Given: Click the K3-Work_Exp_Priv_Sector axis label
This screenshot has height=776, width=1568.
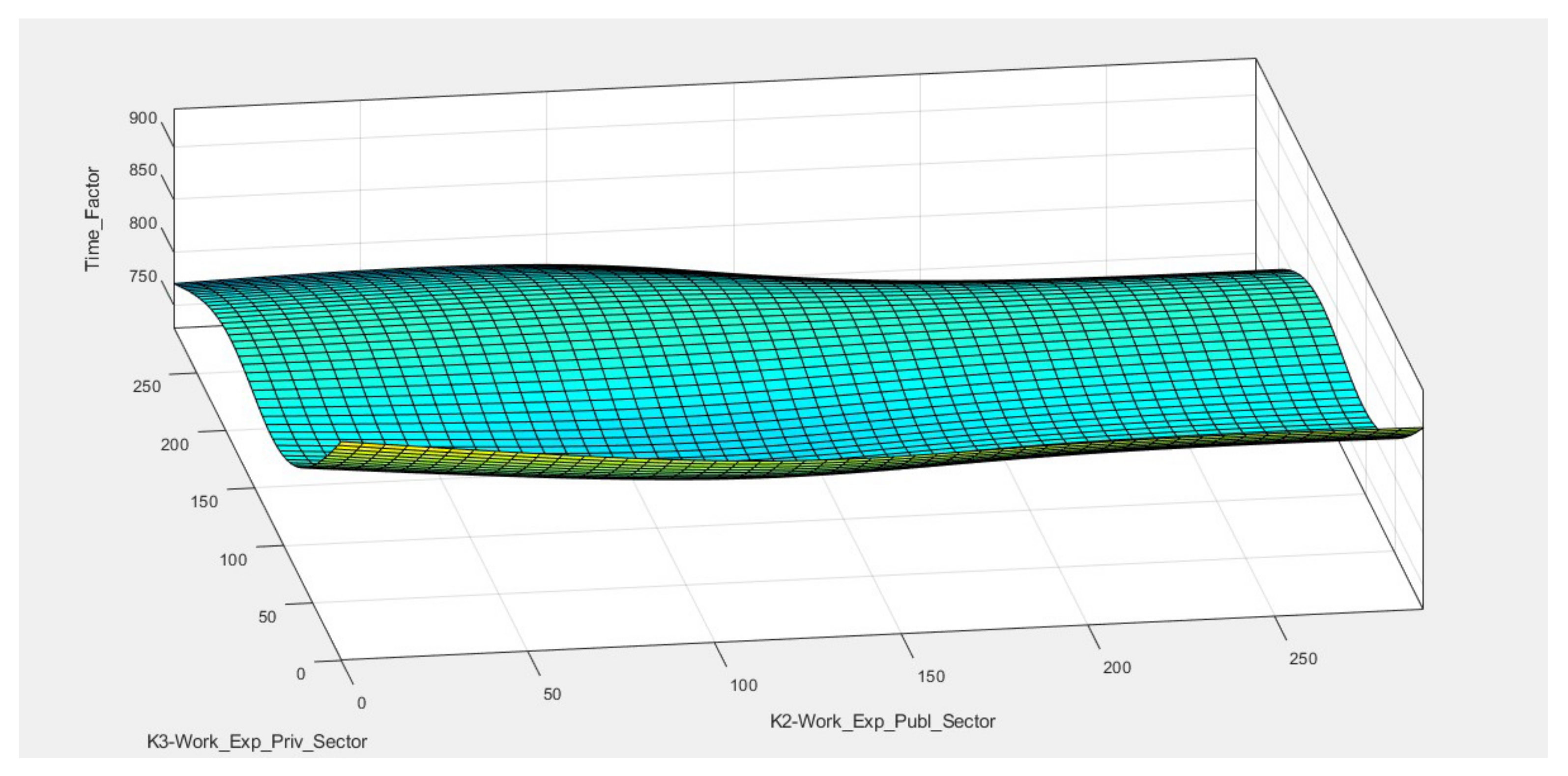Looking at the screenshot, I should pyautogui.click(x=257, y=742).
